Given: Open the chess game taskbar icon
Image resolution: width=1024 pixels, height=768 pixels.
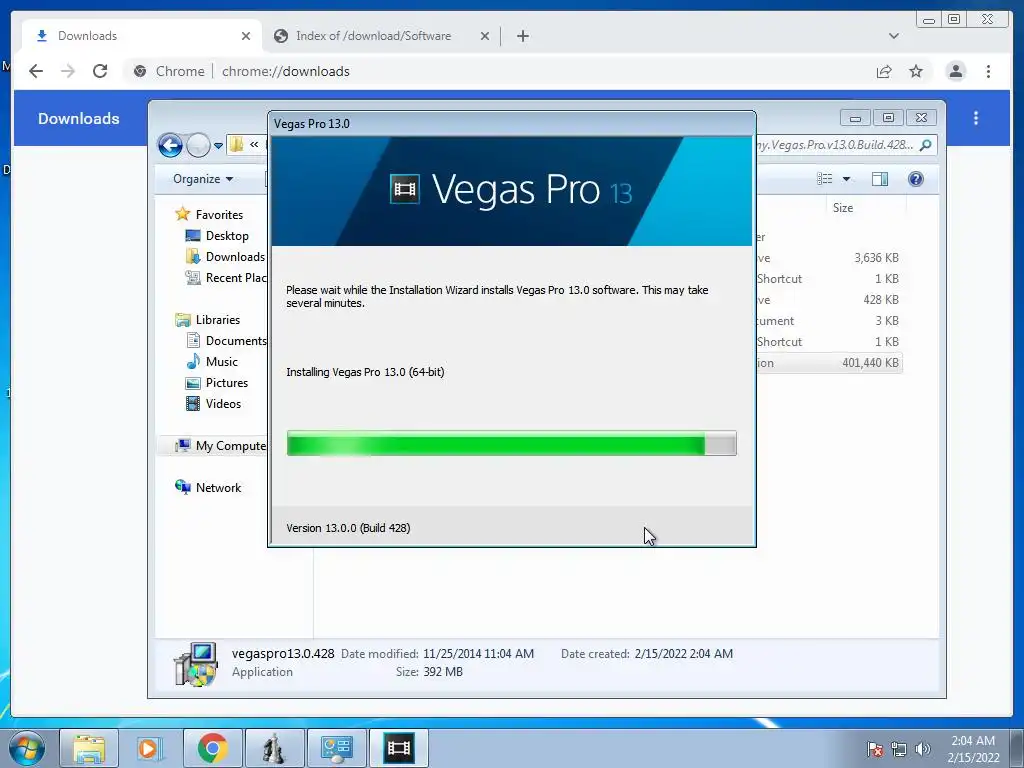Looking at the screenshot, I should 274,748.
